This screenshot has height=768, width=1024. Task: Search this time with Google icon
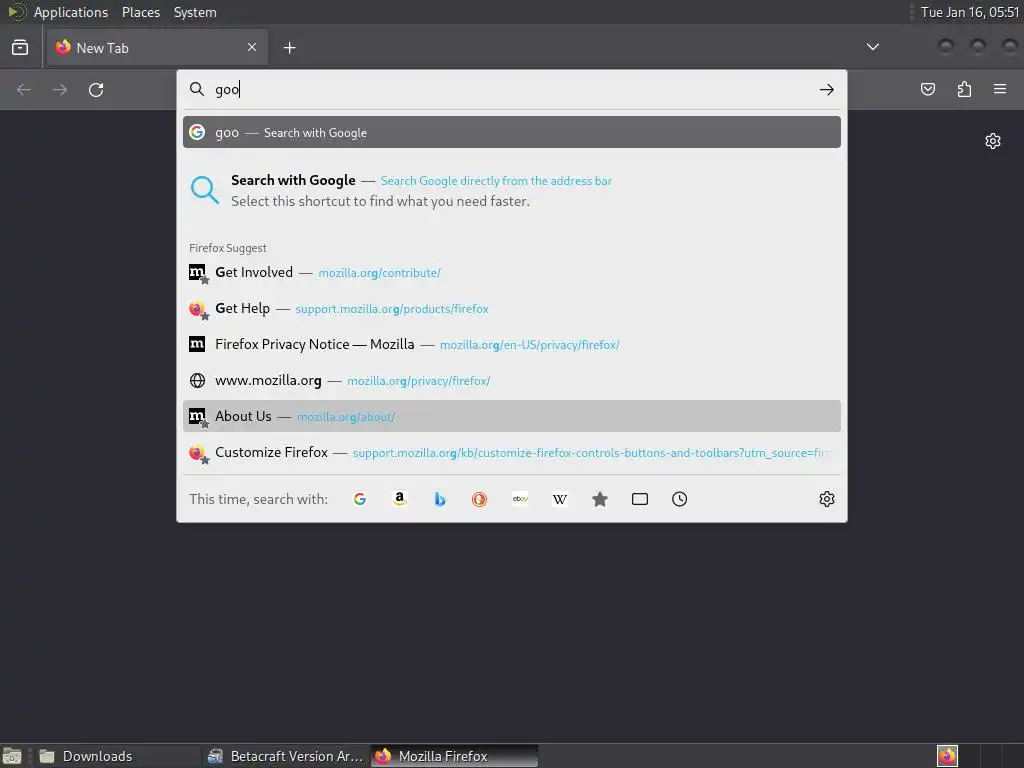coord(360,499)
